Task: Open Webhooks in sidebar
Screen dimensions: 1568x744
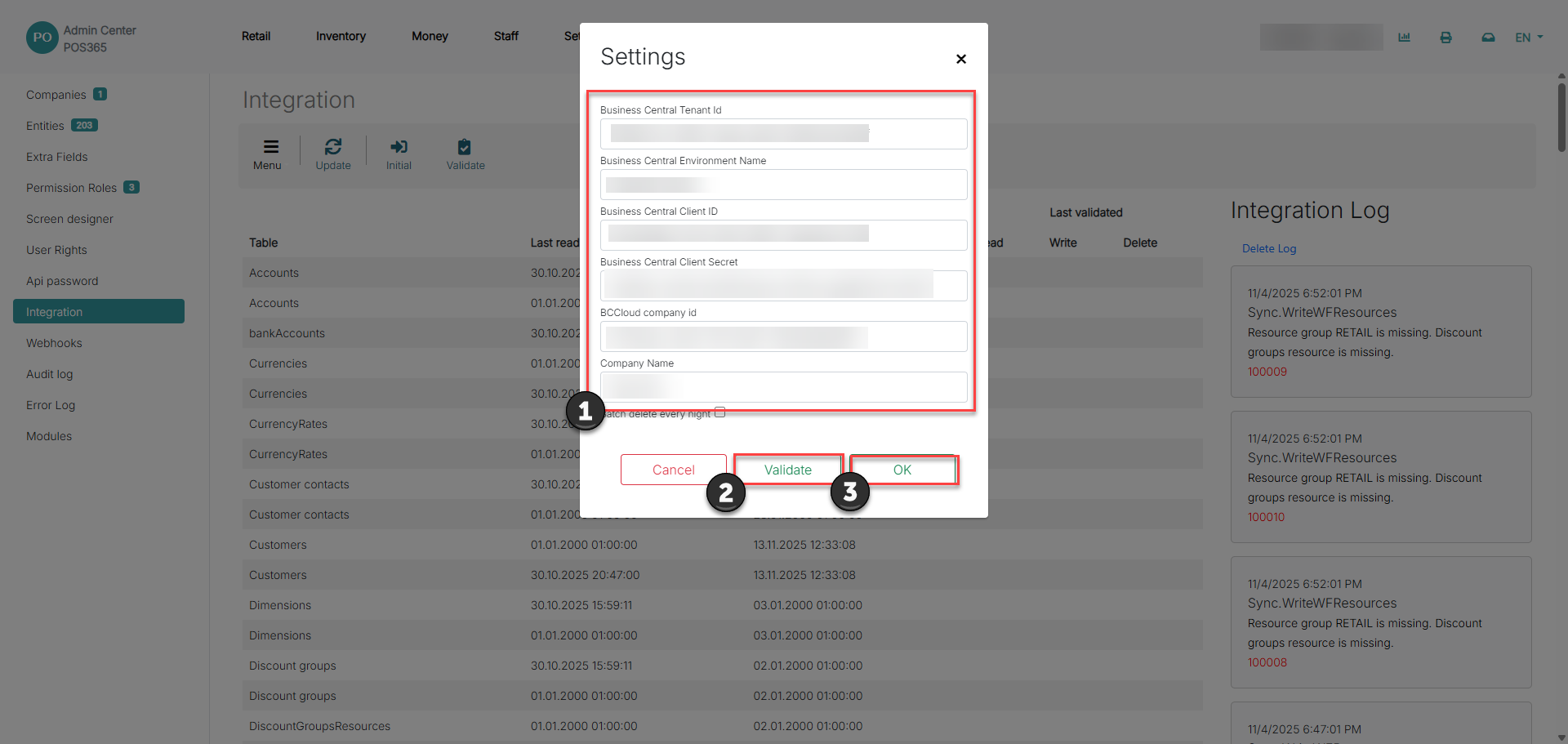Action: pyautogui.click(x=54, y=343)
